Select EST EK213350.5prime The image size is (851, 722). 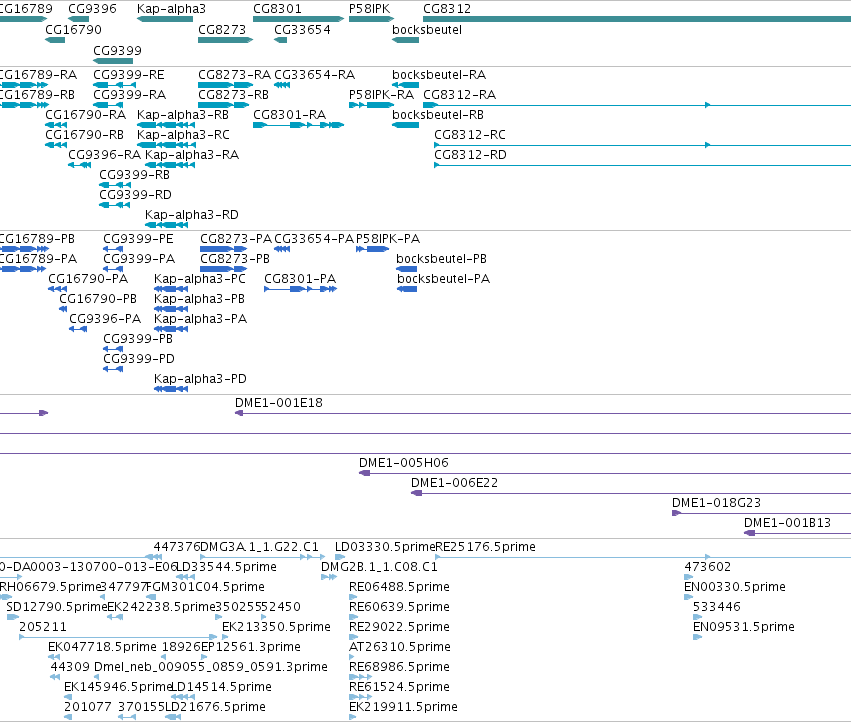pos(276,626)
